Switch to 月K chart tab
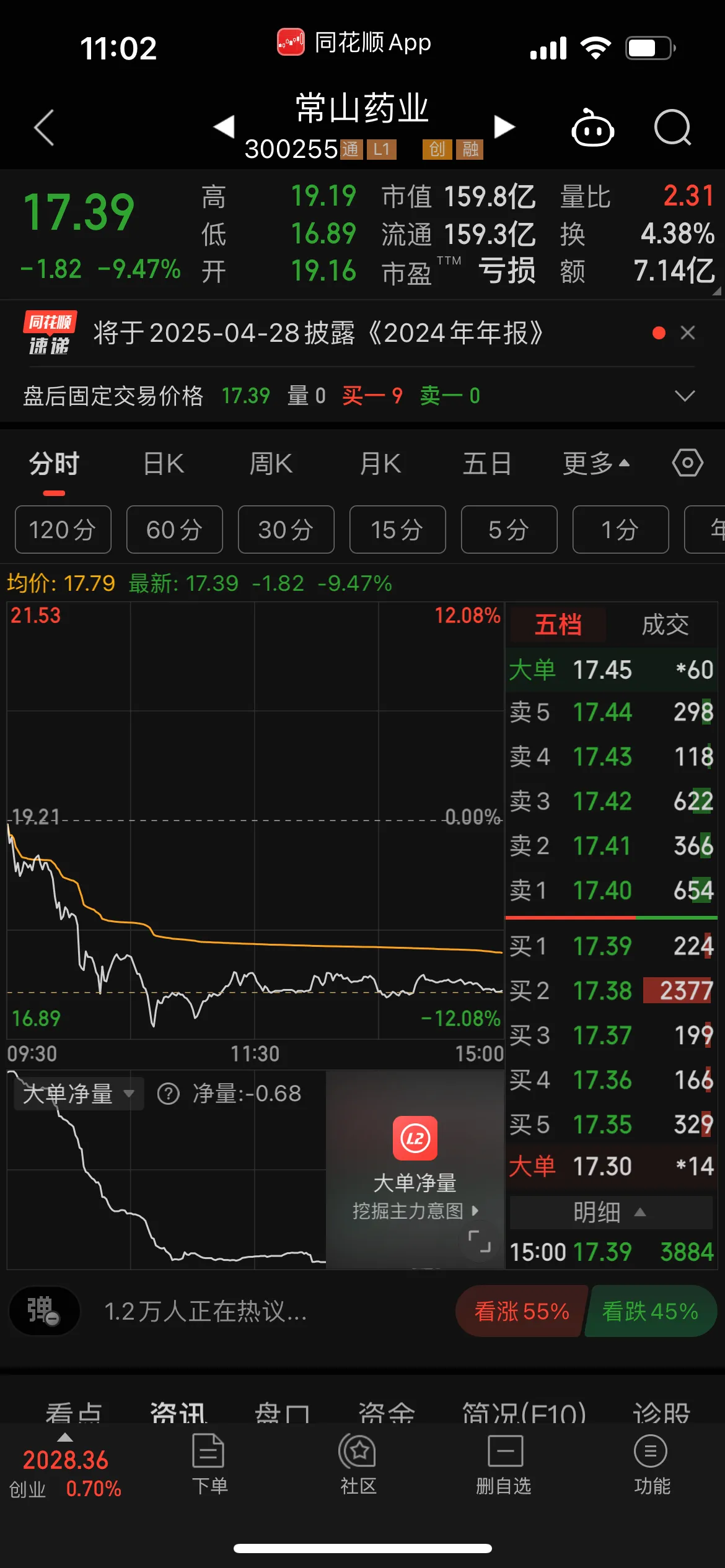Image resolution: width=725 pixels, height=1568 pixels. tap(380, 464)
